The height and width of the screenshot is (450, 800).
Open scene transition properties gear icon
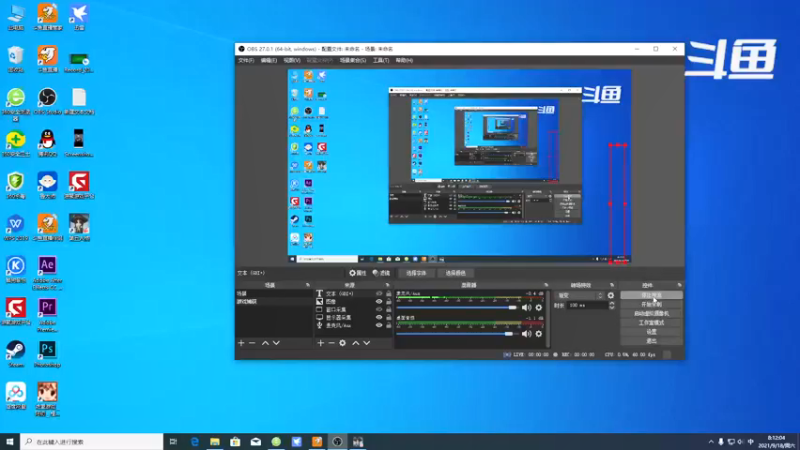pyautogui.click(x=611, y=295)
